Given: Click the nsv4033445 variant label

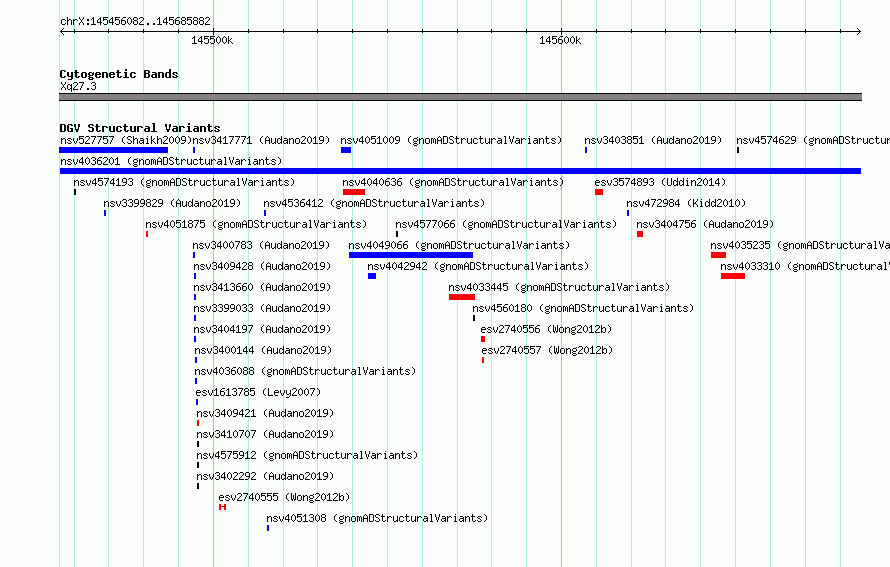Looking at the screenshot, I should click(x=559, y=287).
